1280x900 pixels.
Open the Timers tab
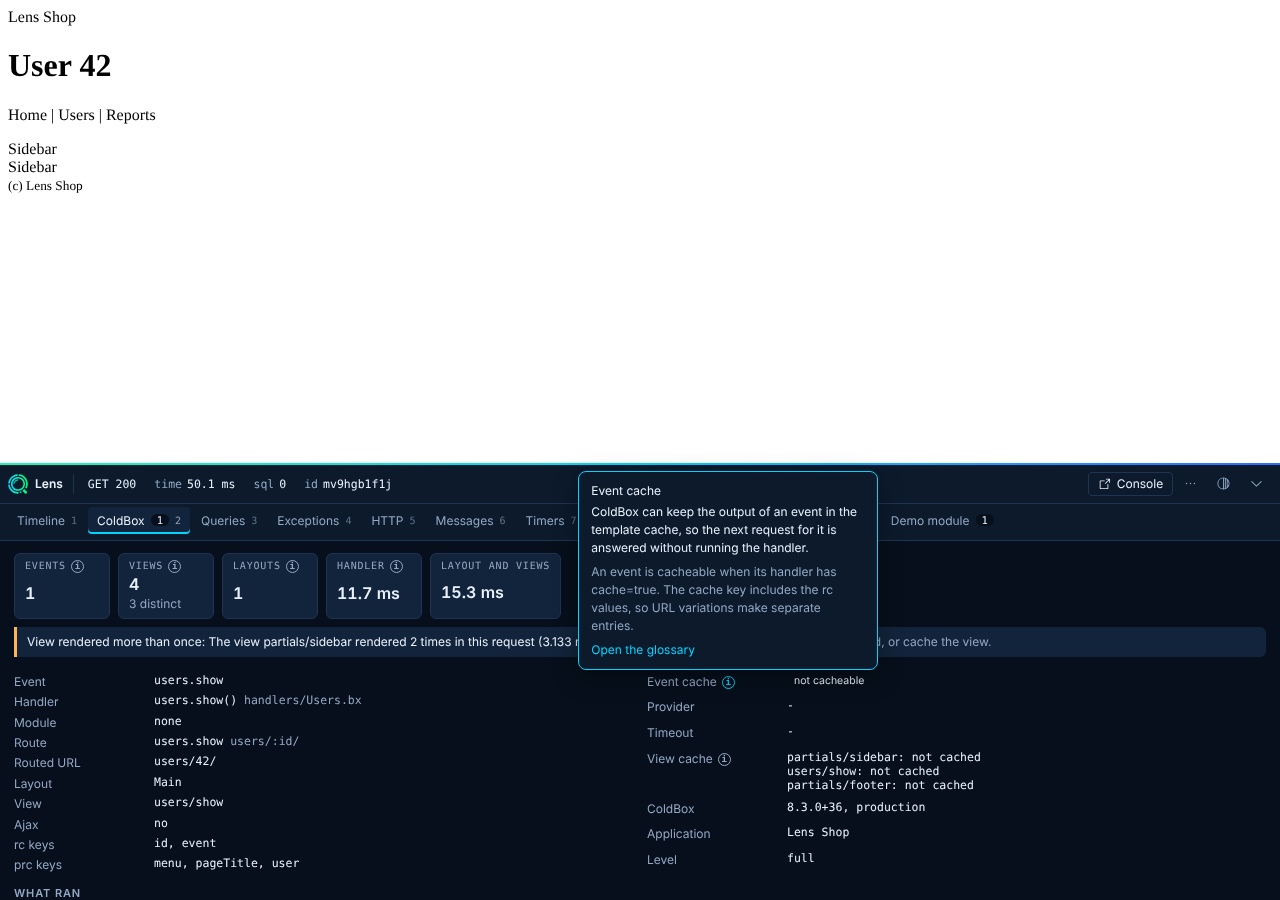tap(549, 521)
